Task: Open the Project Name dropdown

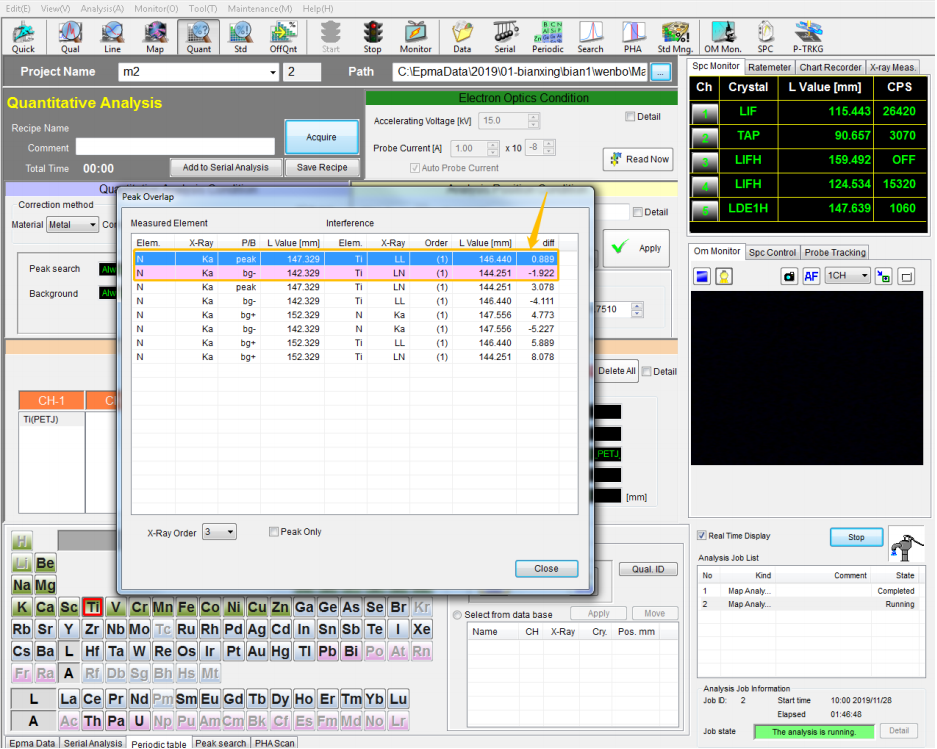Action: click(273, 72)
